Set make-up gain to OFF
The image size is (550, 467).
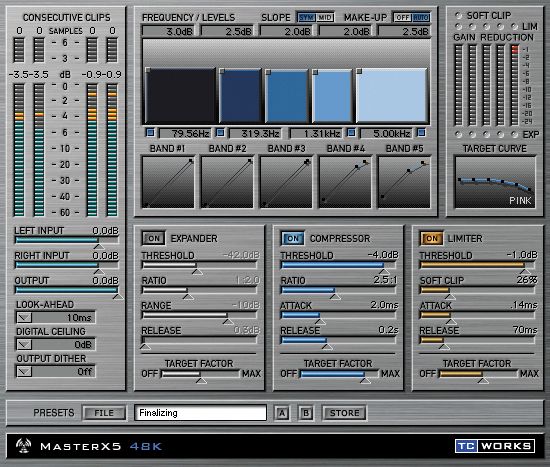(402, 17)
